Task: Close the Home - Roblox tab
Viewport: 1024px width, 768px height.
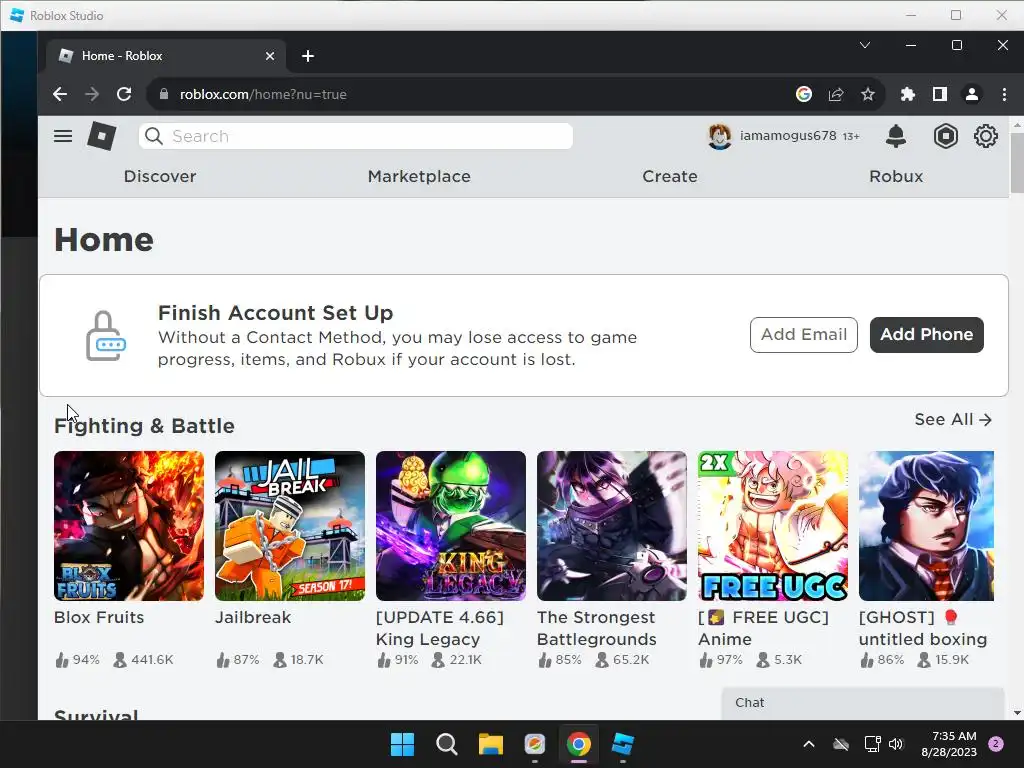Action: point(270,56)
